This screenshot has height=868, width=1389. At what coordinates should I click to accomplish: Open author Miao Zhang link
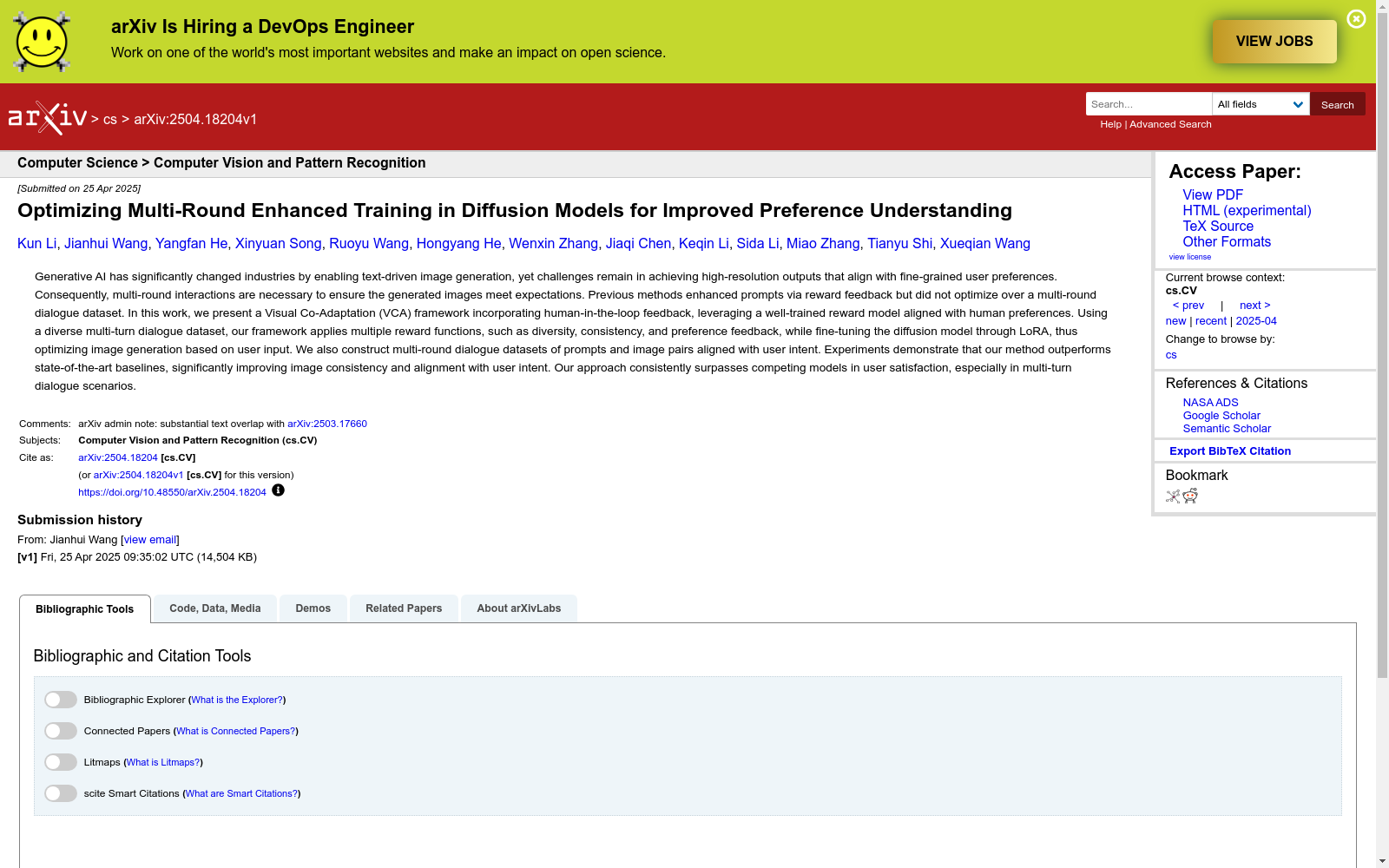click(823, 244)
